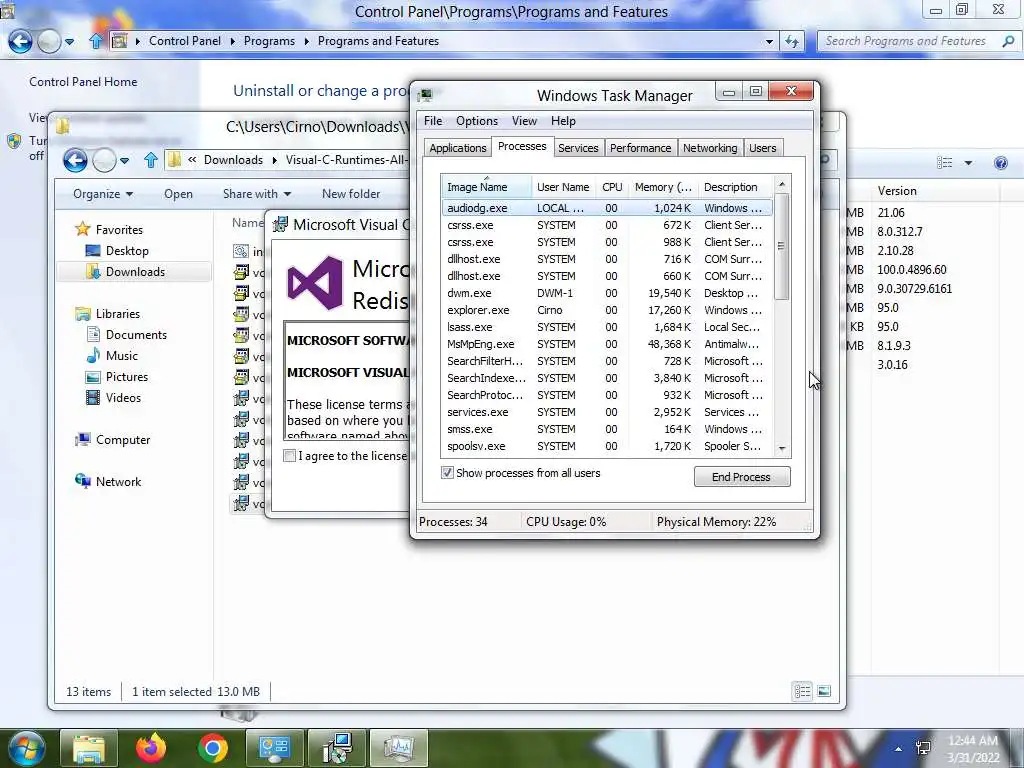Screen dimensions: 1024x768
Task: Open Options menu in Task Manager
Action: [477, 121]
